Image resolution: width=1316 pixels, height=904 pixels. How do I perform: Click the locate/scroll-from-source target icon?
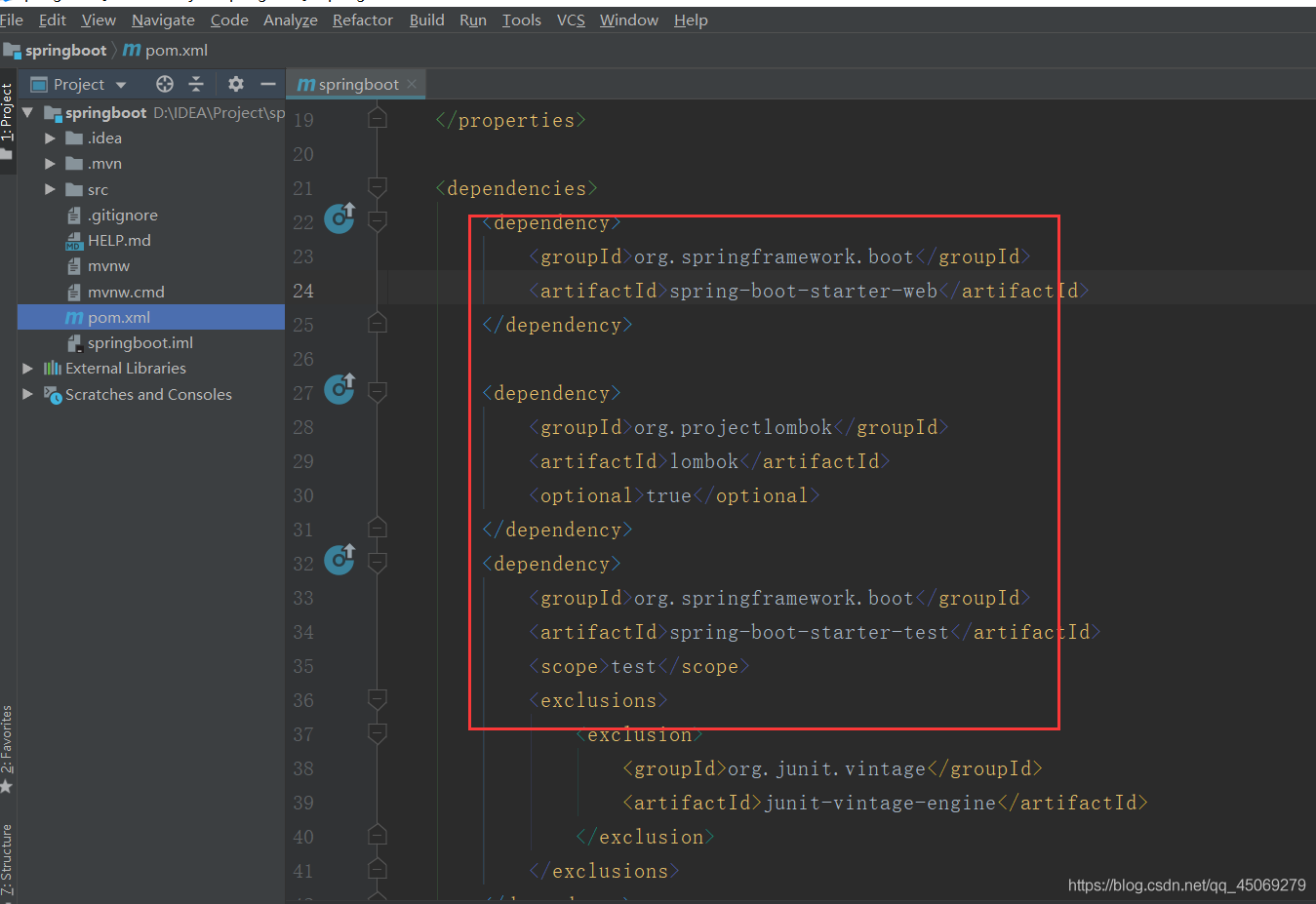coord(165,84)
